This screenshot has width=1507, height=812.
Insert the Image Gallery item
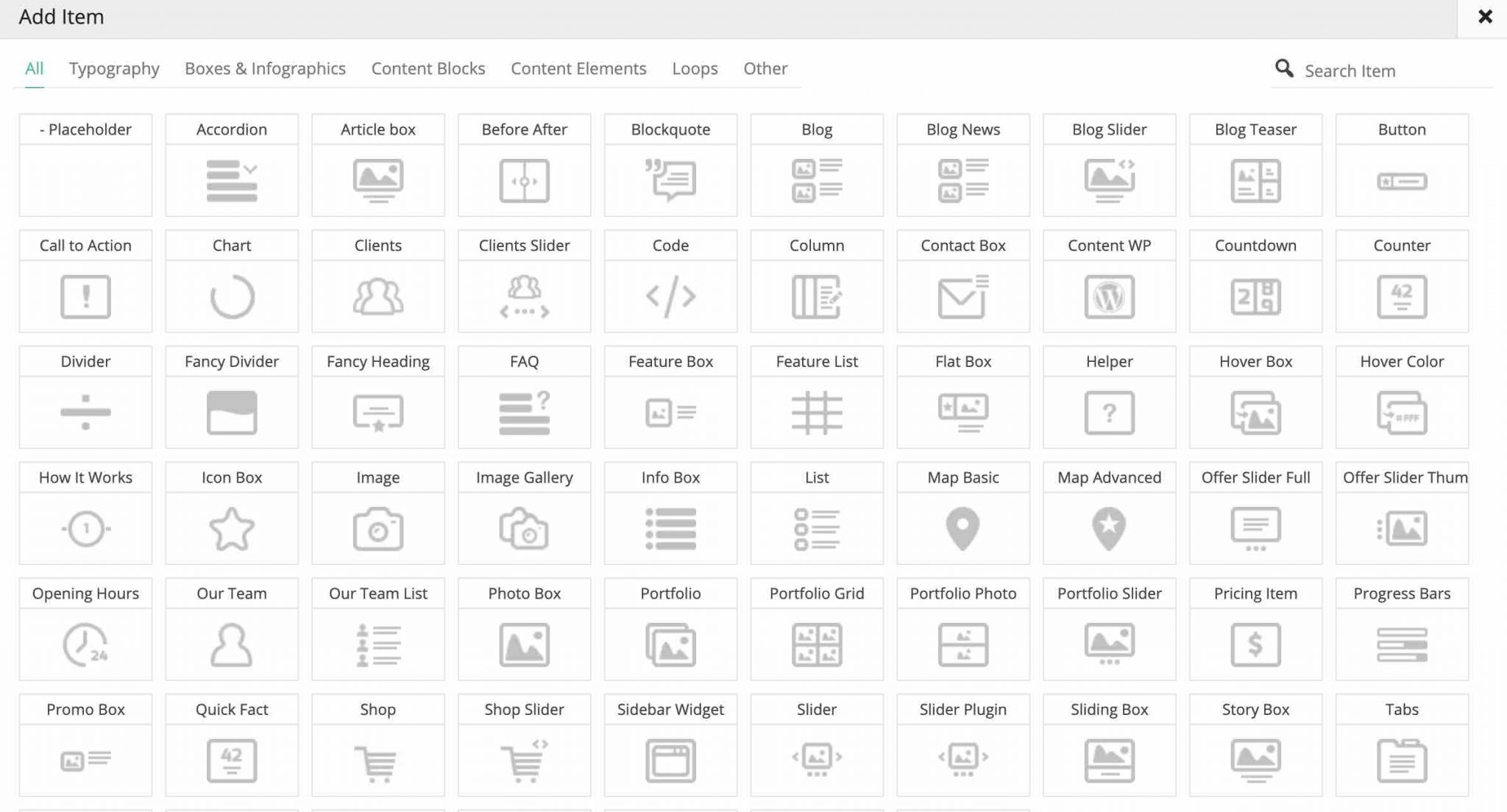(x=524, y=528)
